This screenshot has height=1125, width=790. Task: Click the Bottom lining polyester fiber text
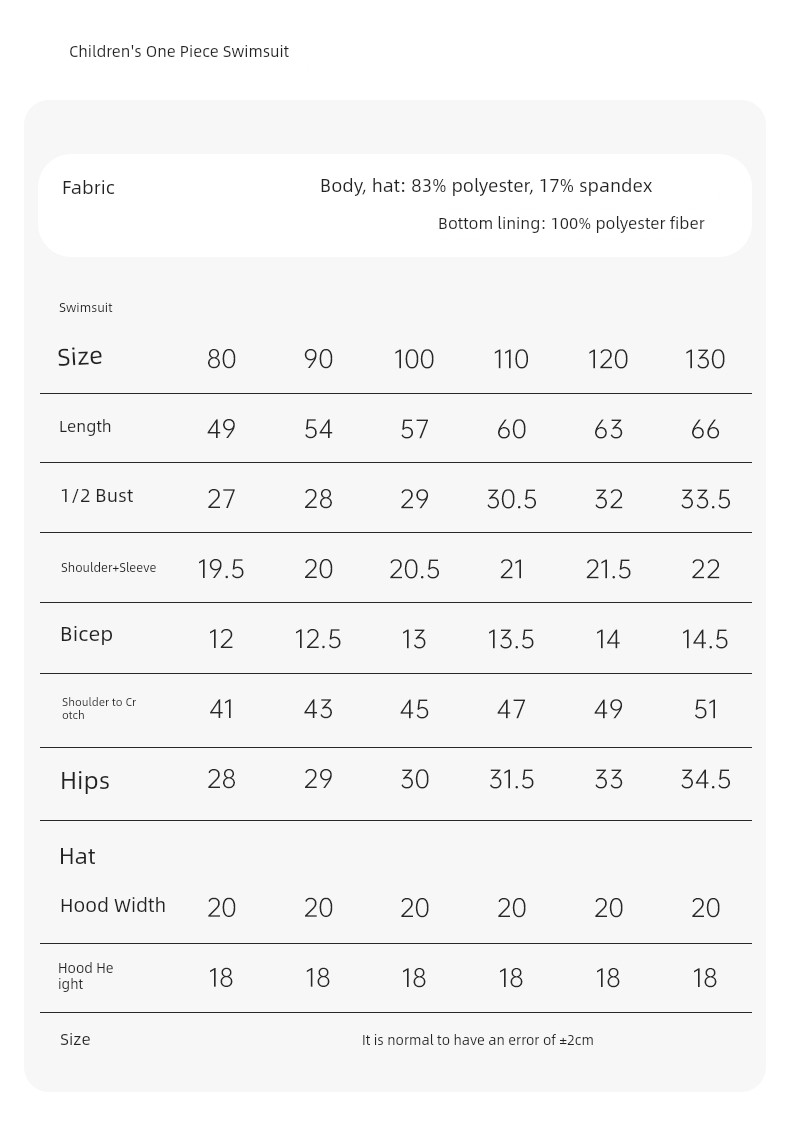point(571,223)
